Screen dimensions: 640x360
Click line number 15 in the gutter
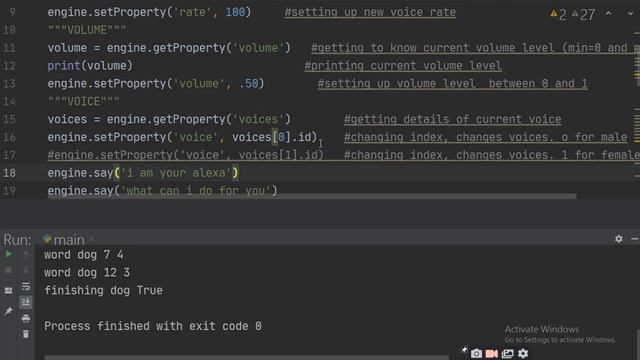9,119
